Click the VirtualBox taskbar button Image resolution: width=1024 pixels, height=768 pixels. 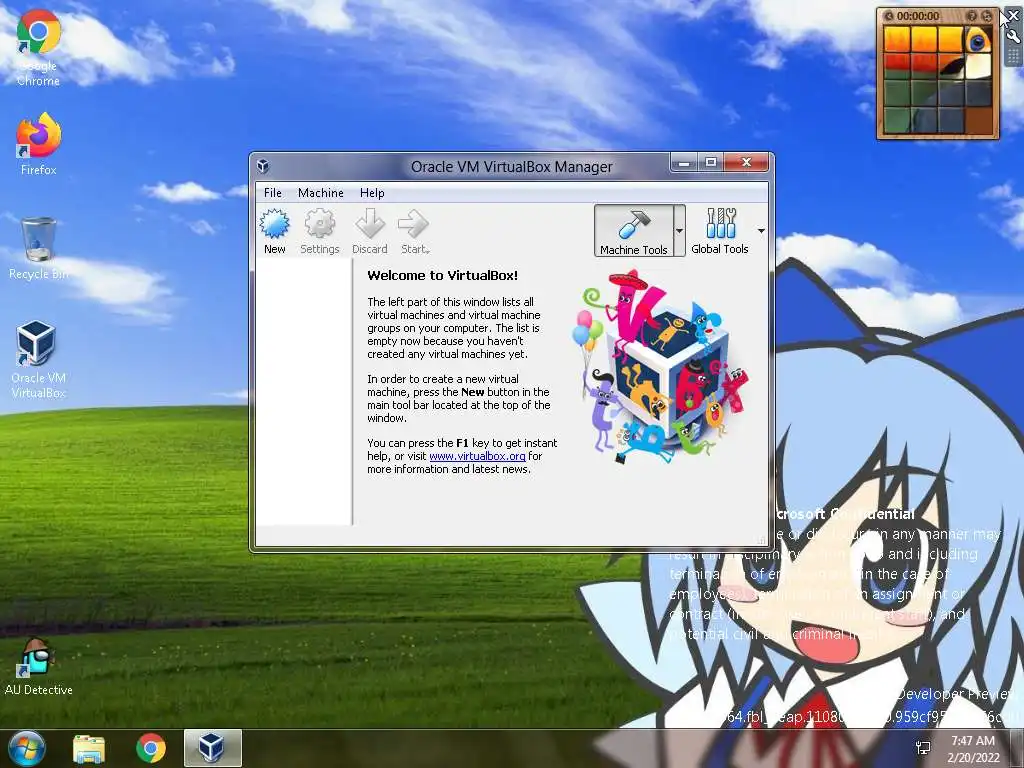click(213, 748)
